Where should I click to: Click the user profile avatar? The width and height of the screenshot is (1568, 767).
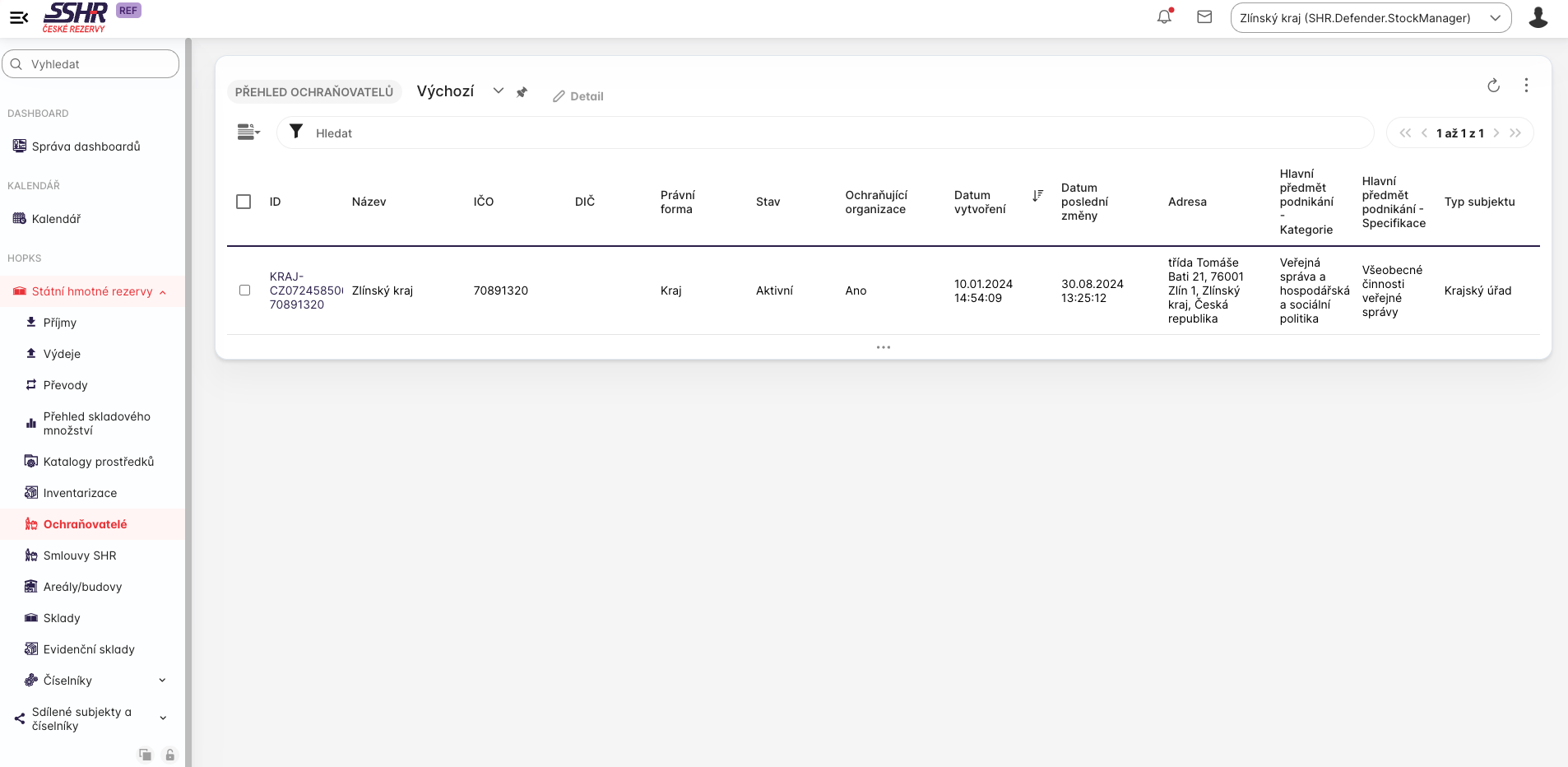(x=1538, y=17)
